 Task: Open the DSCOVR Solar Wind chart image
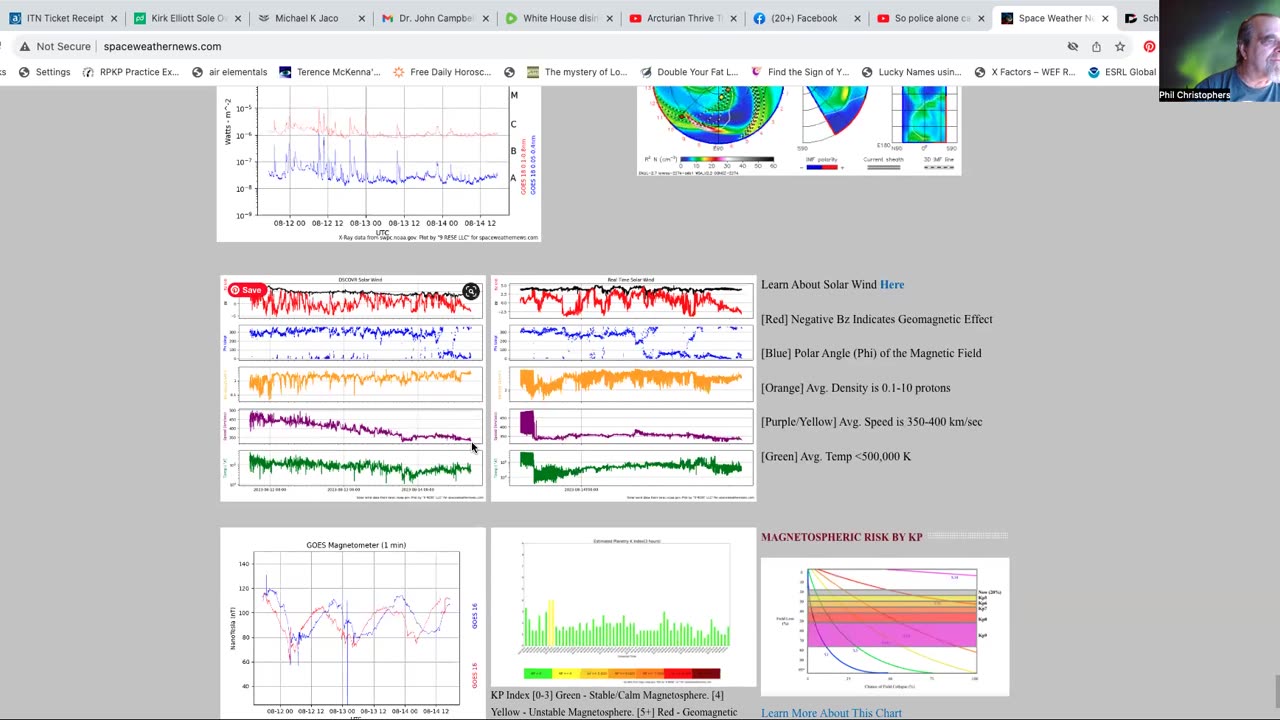[352, 388]
